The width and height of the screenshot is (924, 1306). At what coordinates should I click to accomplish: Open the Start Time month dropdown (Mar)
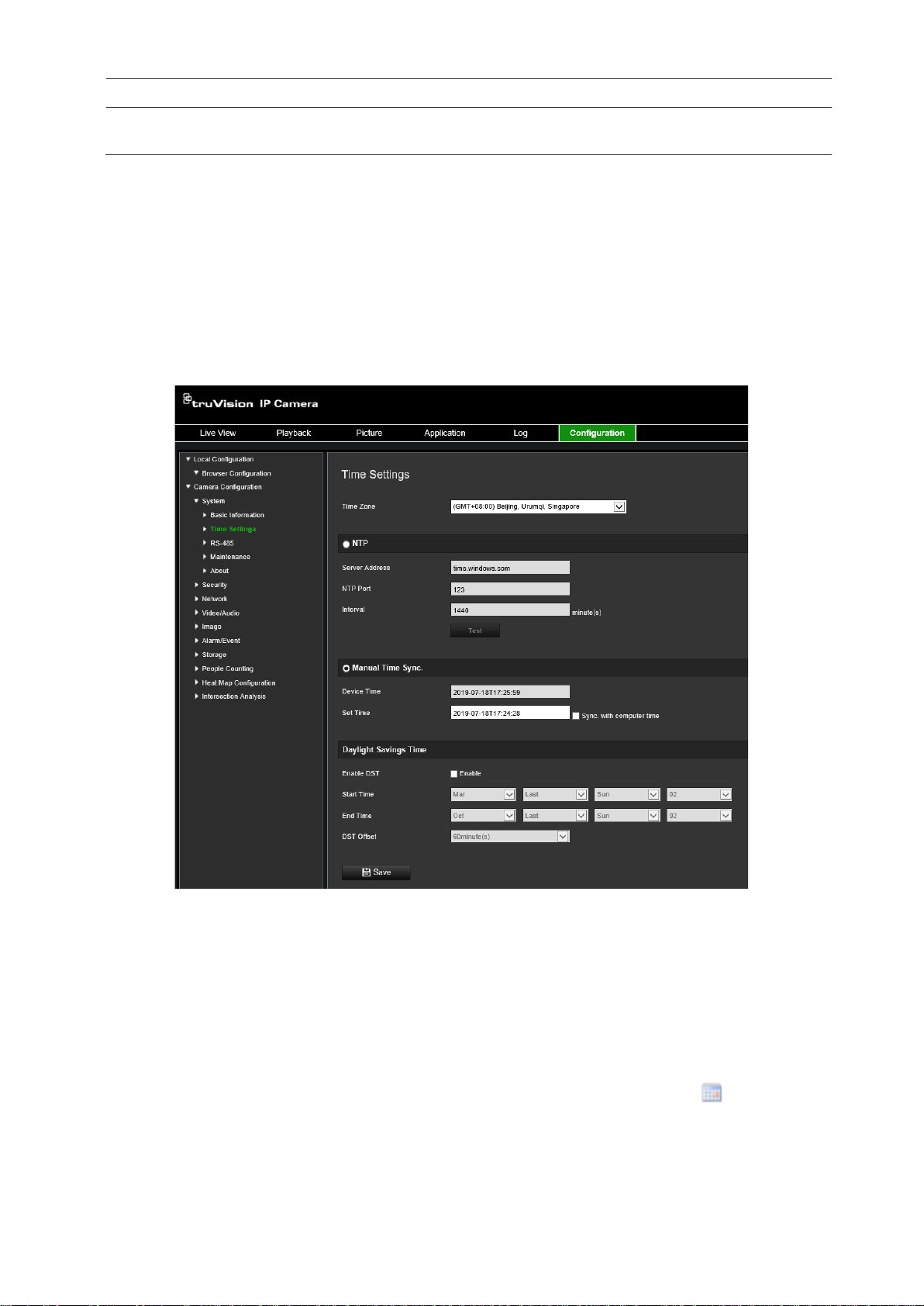[x=483, y=794]
